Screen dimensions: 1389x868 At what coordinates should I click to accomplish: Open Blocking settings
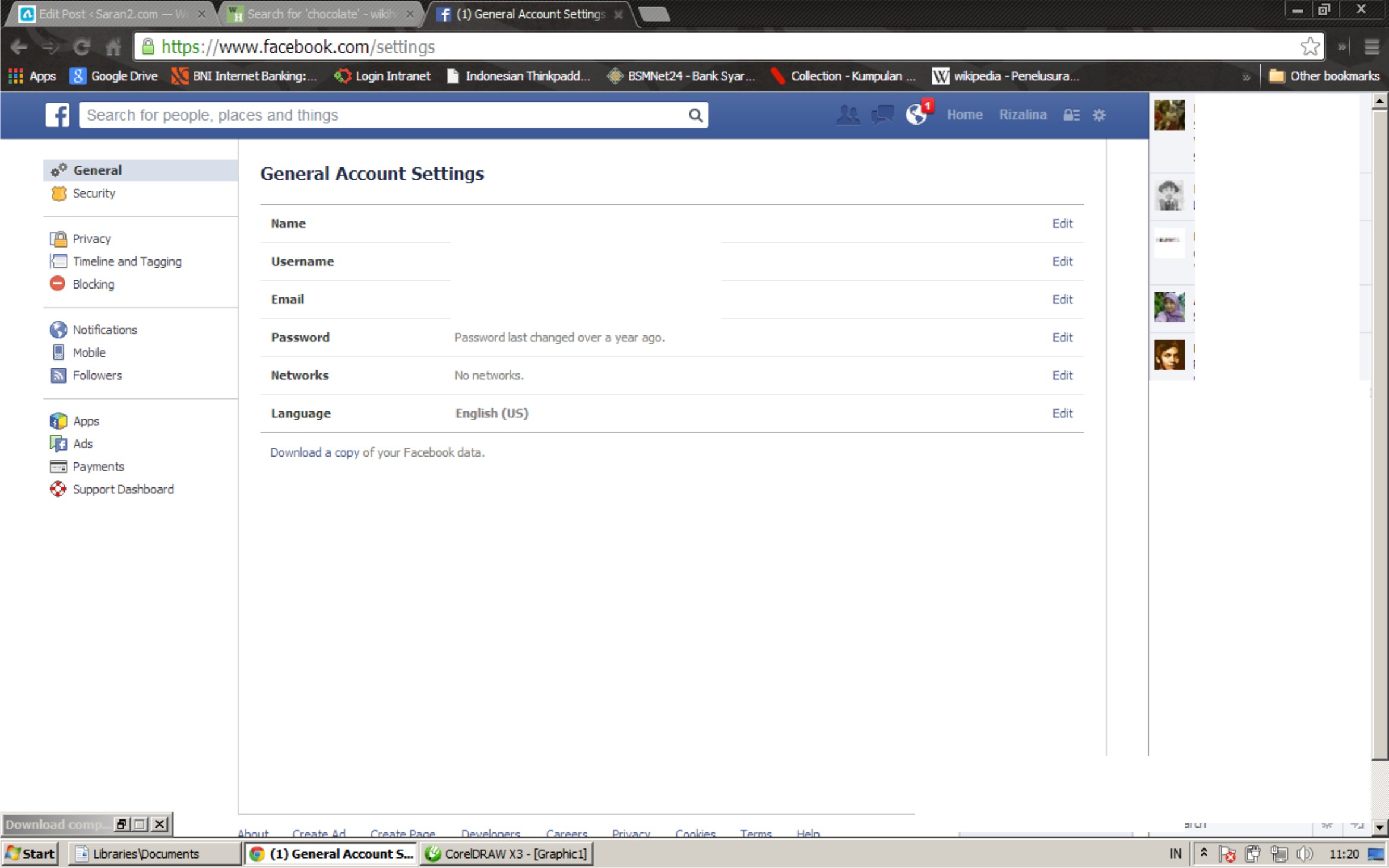pos(93,284)
